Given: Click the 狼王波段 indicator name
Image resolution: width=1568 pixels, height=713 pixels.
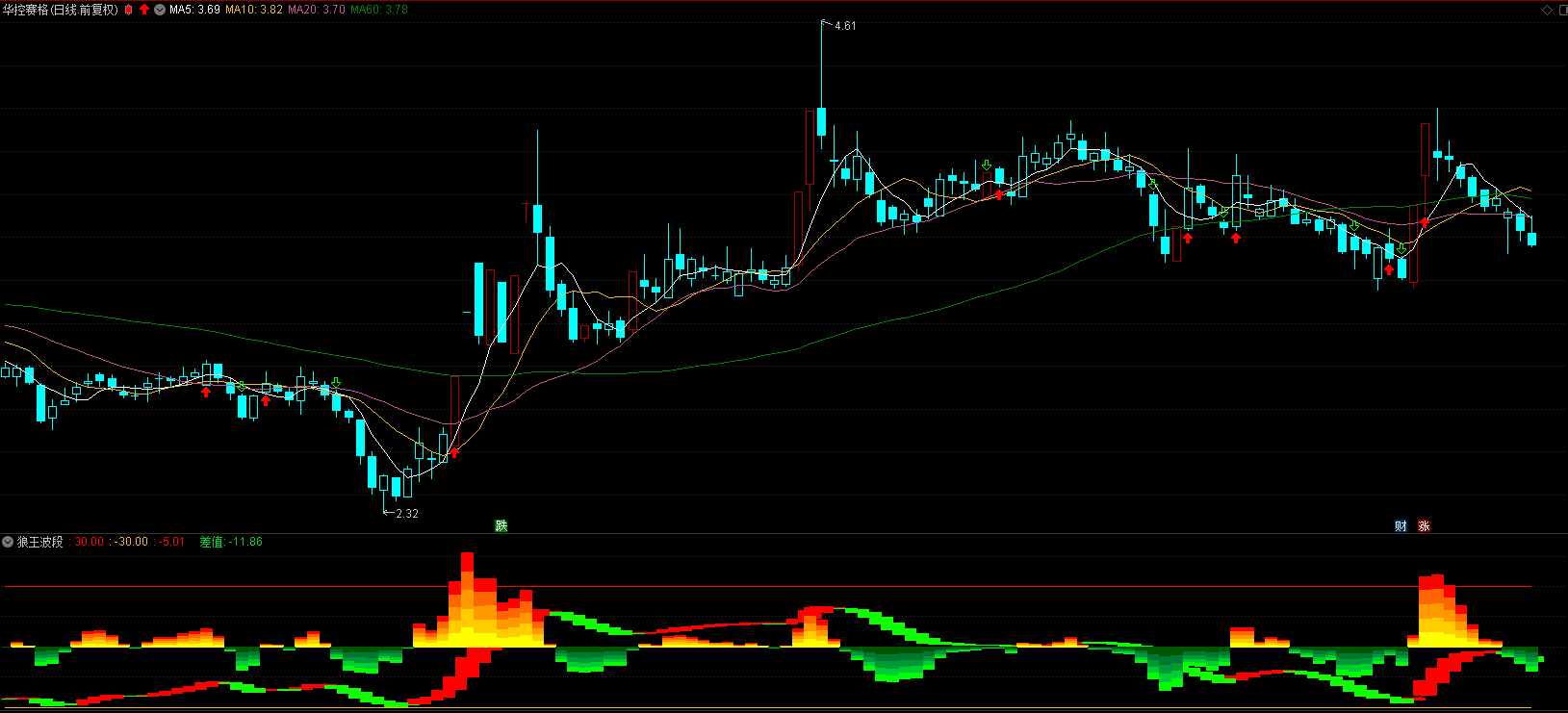Looking at the screenshot, I should [x=39, y=542].
